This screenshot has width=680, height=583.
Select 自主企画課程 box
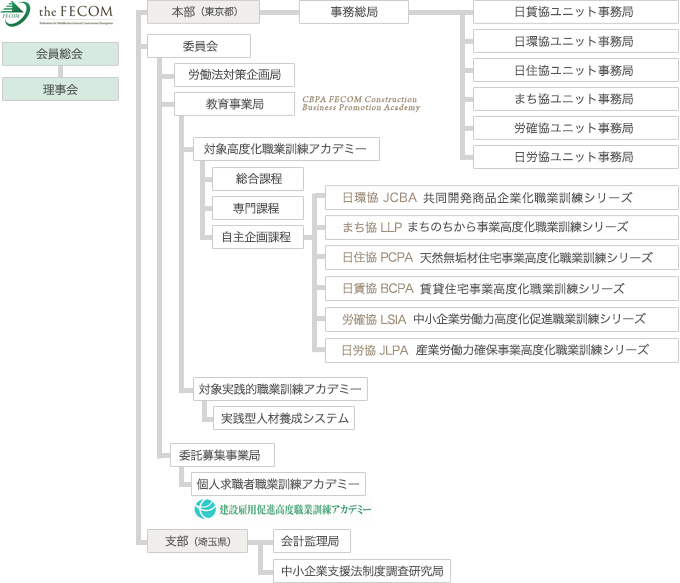pos(258,237)
